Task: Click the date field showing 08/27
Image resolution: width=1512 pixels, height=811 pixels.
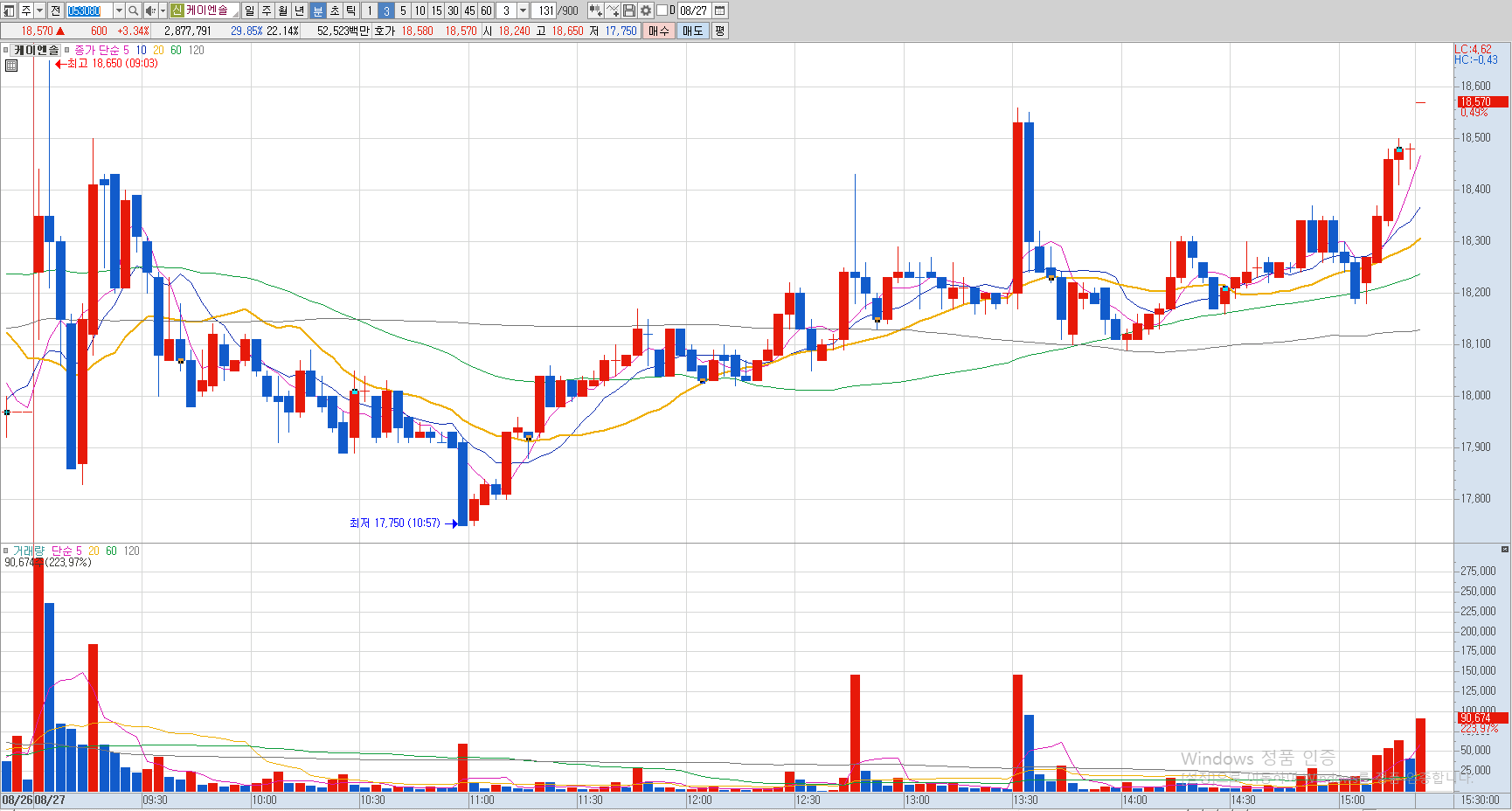Action: (694, 10)
